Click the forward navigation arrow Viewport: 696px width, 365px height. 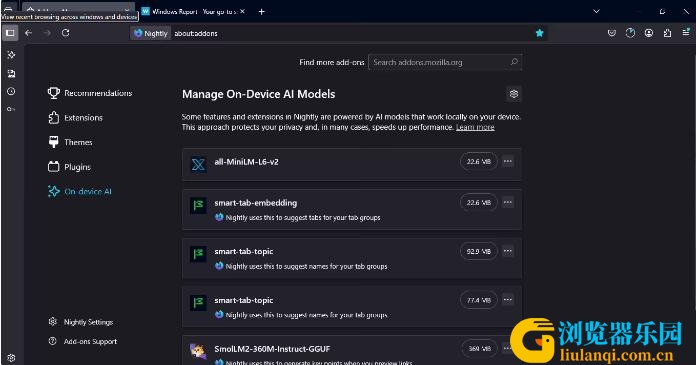[47, 33]
